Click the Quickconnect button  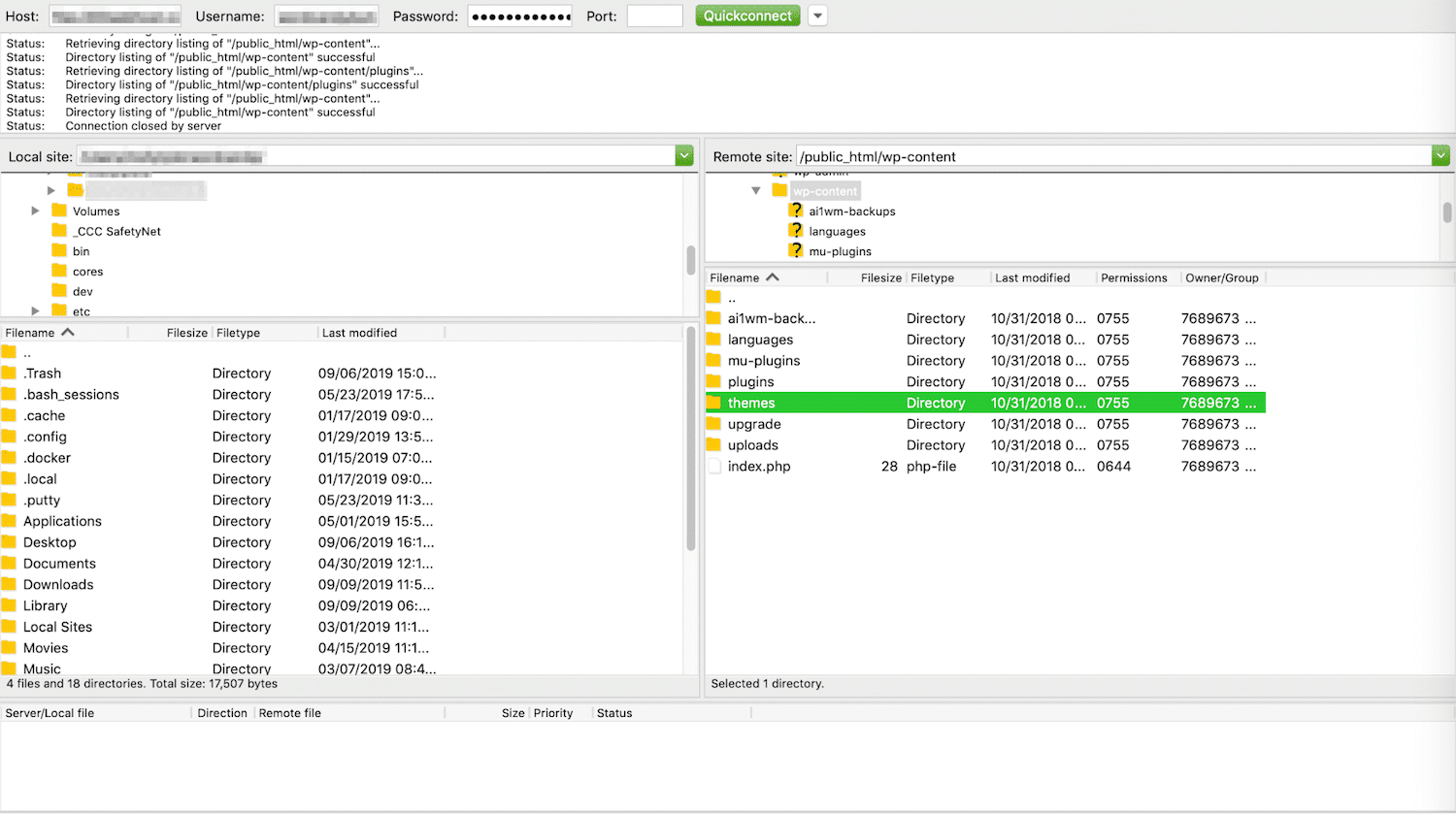tap(747, 16)
